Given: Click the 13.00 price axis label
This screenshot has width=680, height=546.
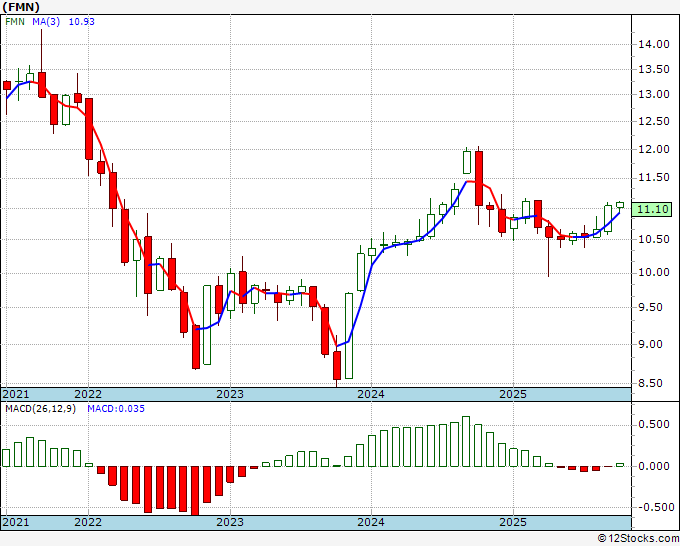Looking at the screenshot, I should point(654,95).
